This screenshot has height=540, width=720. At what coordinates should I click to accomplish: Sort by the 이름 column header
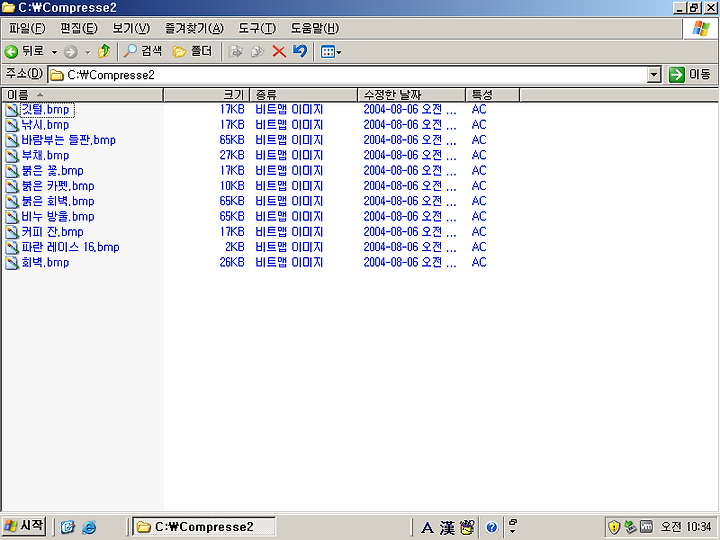83,95
